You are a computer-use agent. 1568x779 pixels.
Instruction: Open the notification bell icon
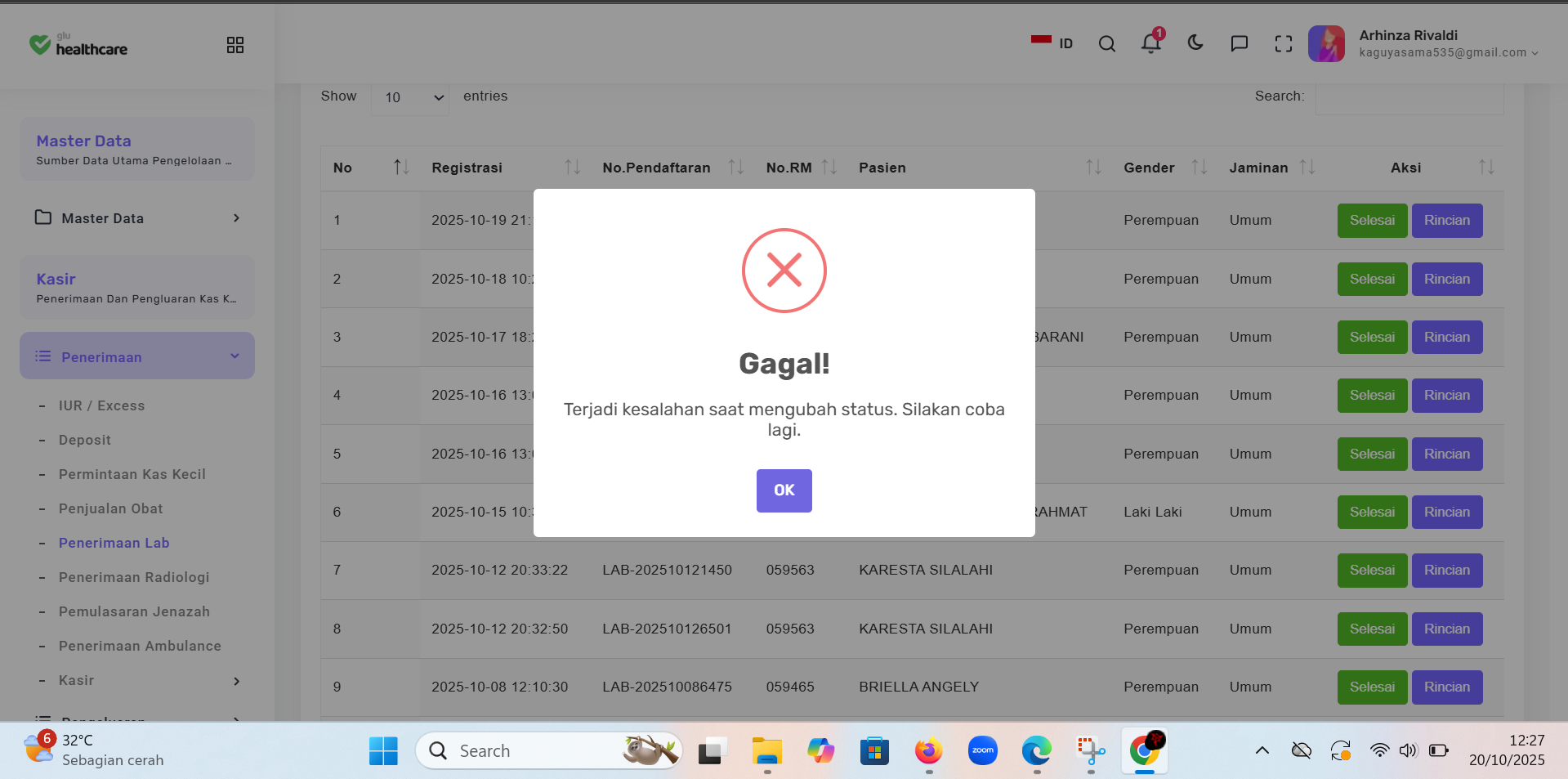[x=1151, y=43]
